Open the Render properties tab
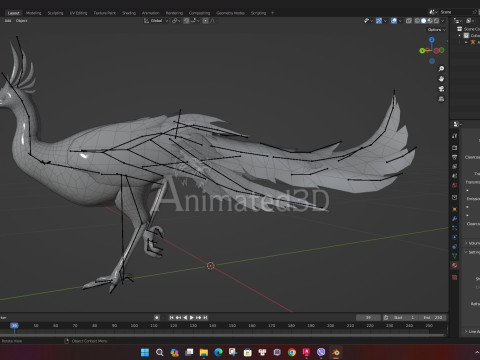 455,147
